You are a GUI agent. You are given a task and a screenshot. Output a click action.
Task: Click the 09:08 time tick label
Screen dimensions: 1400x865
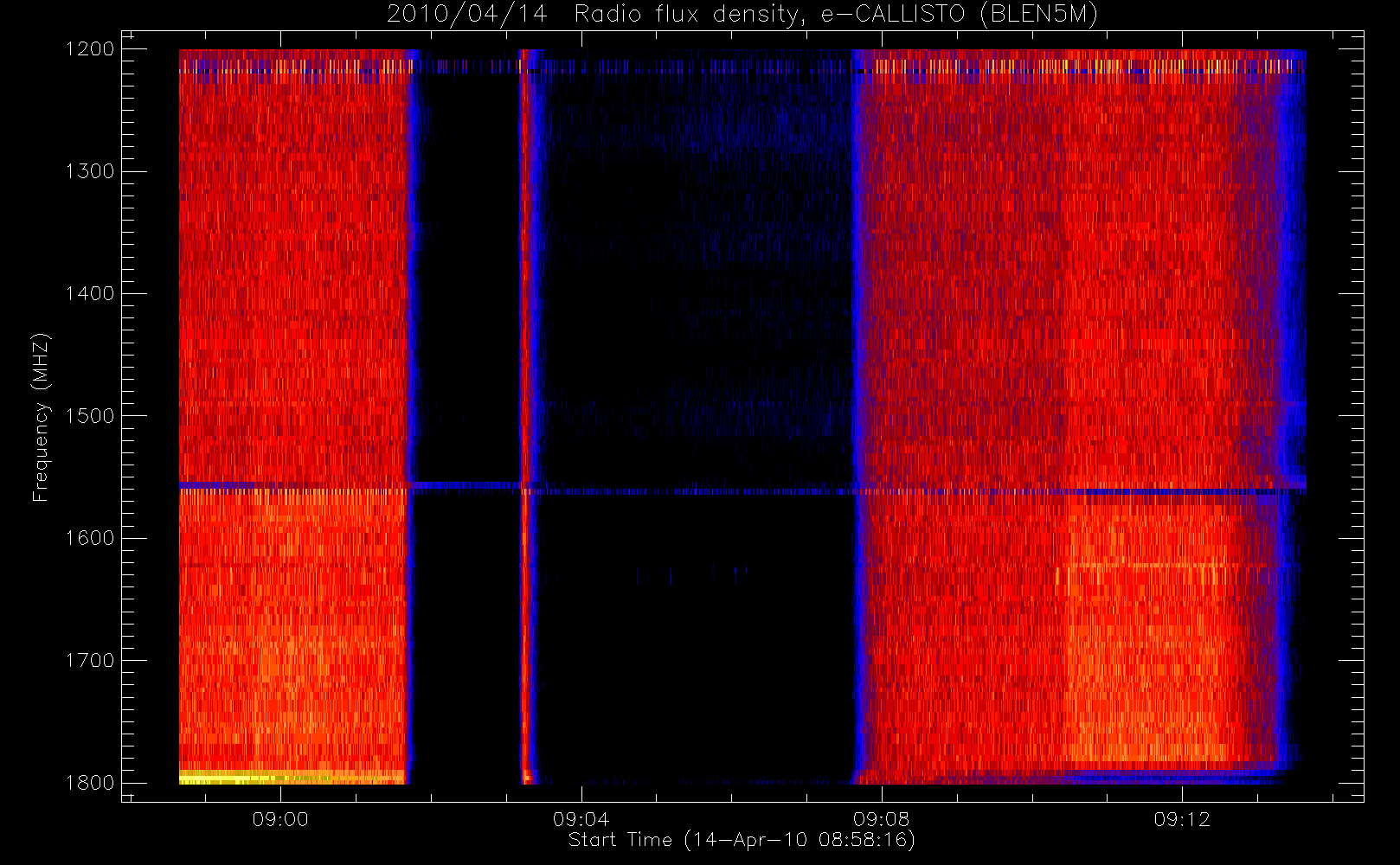click(881, 819)
